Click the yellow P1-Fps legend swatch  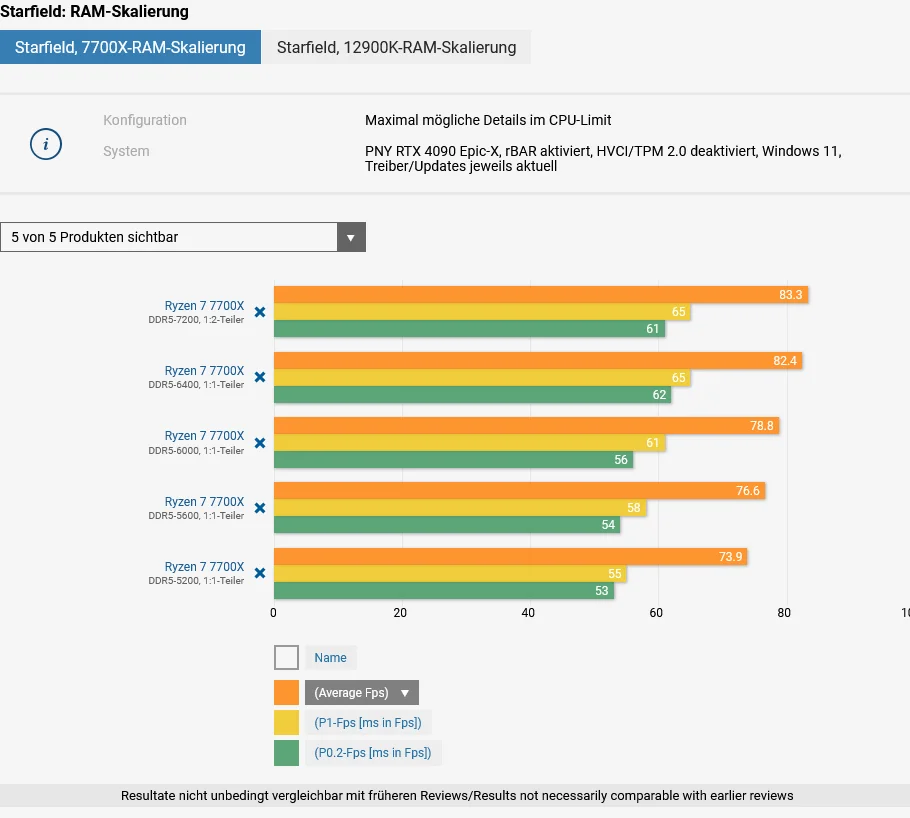286,723
